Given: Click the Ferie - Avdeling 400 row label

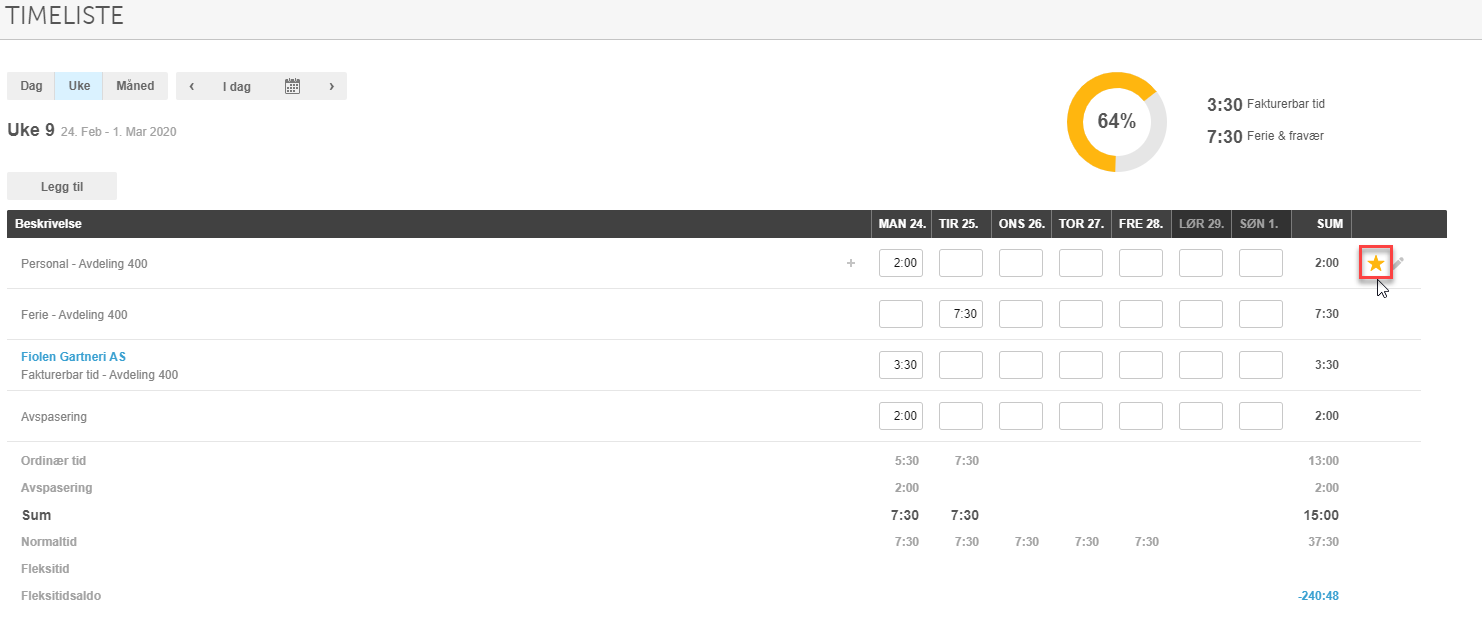Looking at the screenshot, I should coord(74,315).
